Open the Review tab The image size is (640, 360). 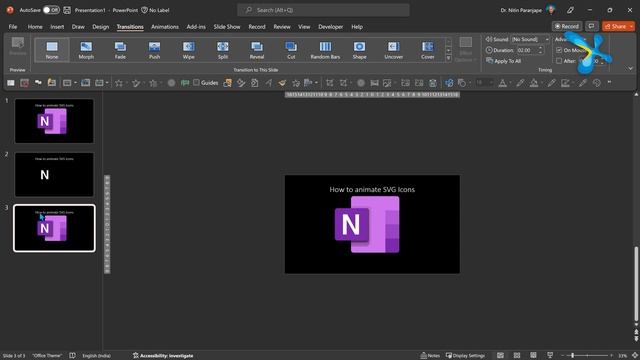click(282, 27)
